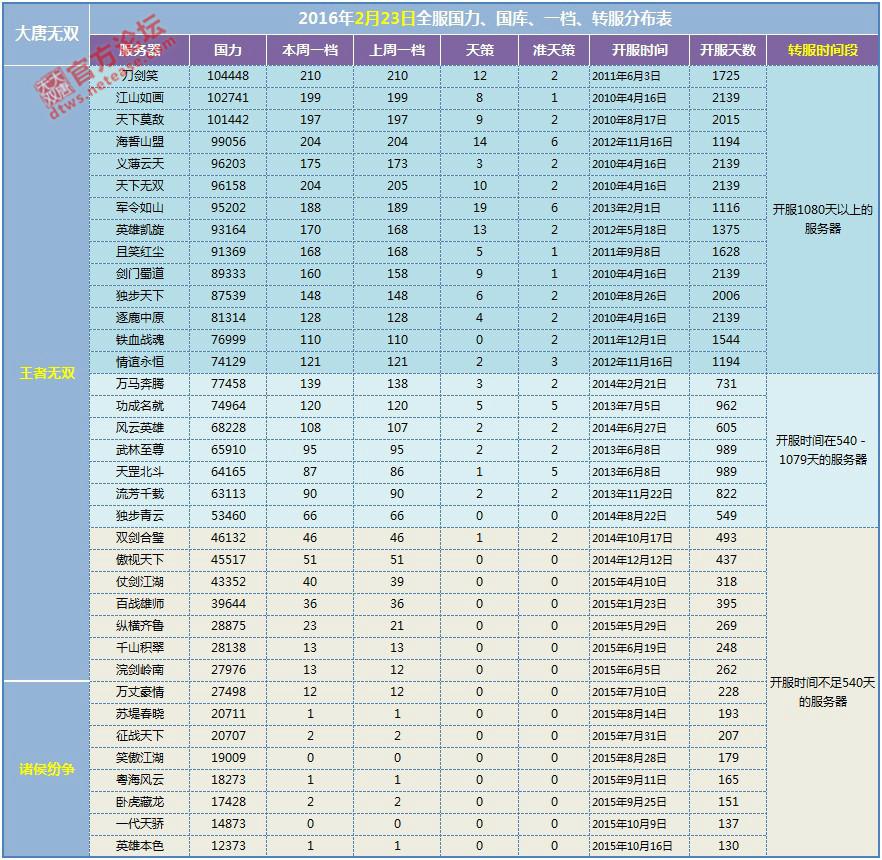Image resolution: width=882 pixels, height=860 pixels.
Task: Click the 开服1080天以上的服务器 cell
Action: pos(822,219)
